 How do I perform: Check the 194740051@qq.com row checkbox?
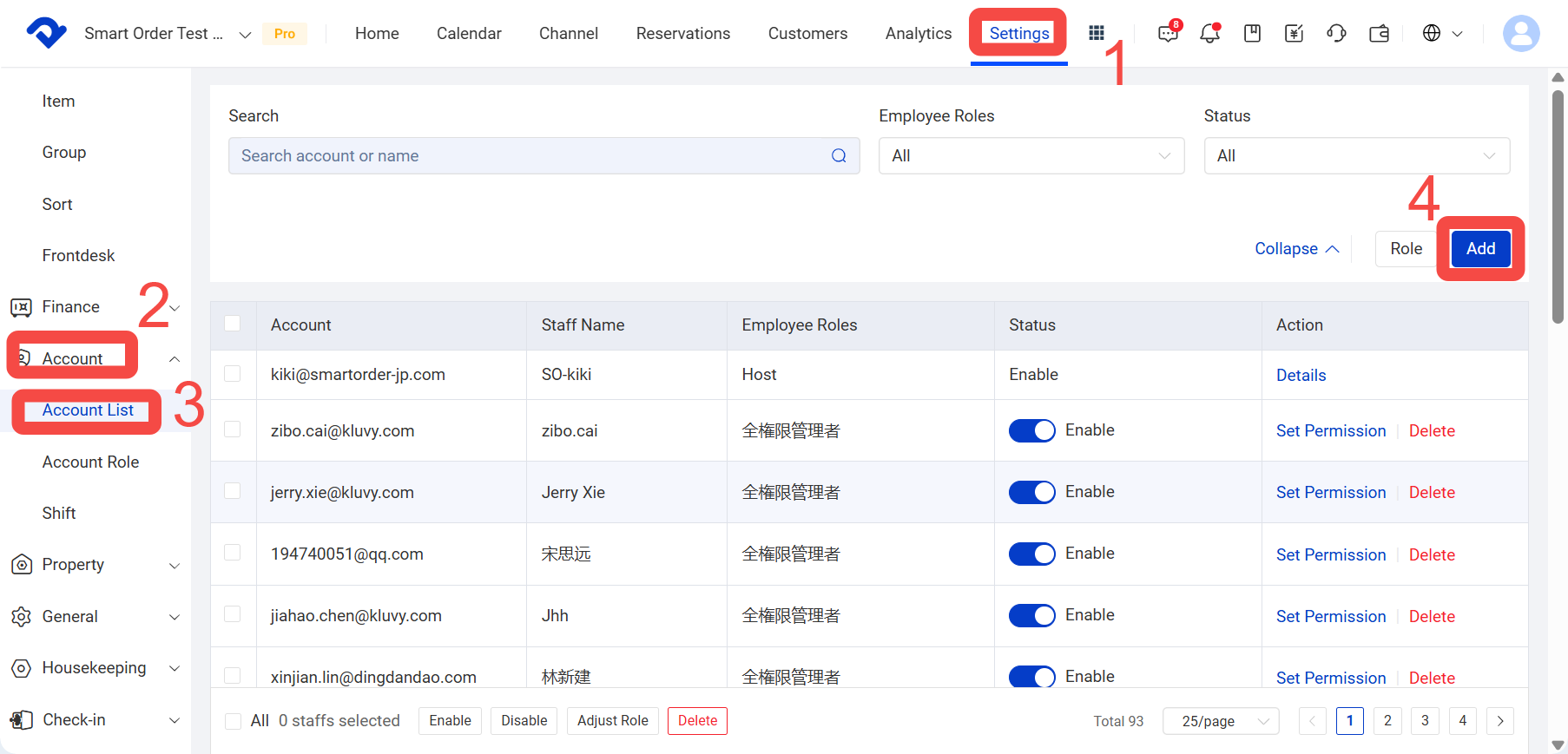pos(232,553)
